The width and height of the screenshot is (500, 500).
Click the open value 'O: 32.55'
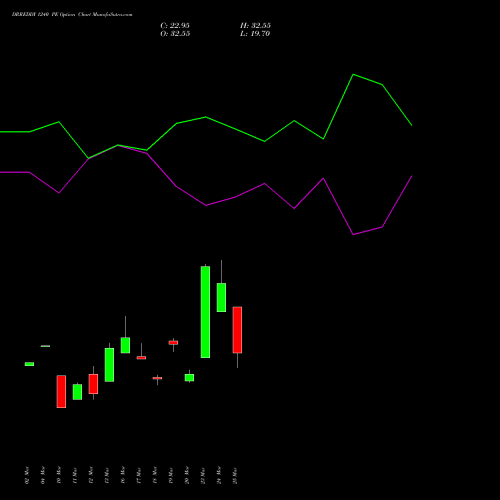[175, 34]
